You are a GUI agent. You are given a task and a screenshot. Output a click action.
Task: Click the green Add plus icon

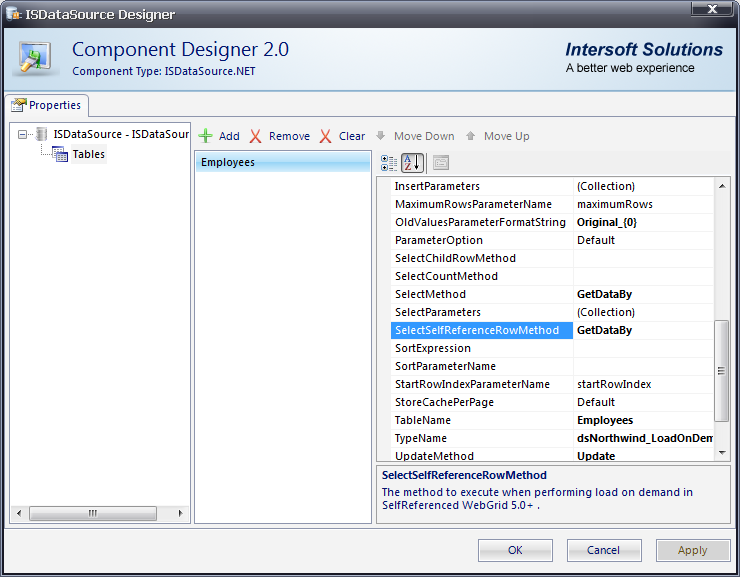pyautogui.click(x=206, y=136)
